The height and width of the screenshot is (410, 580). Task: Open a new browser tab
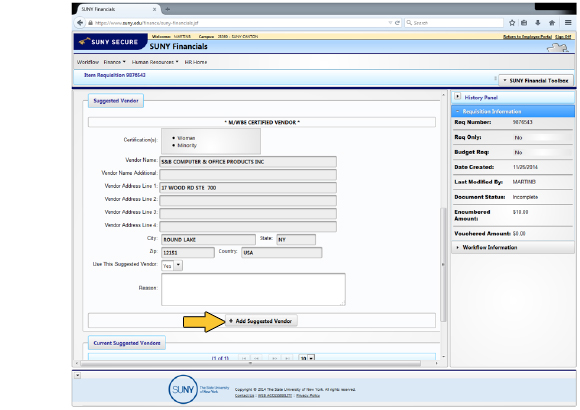168,9
